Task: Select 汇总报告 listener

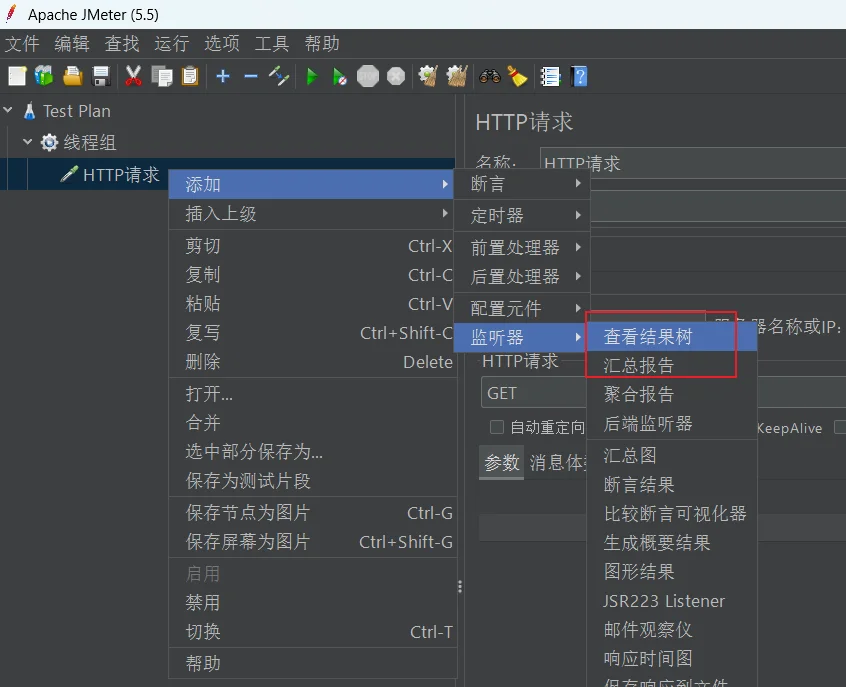Action: pos(672,365)
